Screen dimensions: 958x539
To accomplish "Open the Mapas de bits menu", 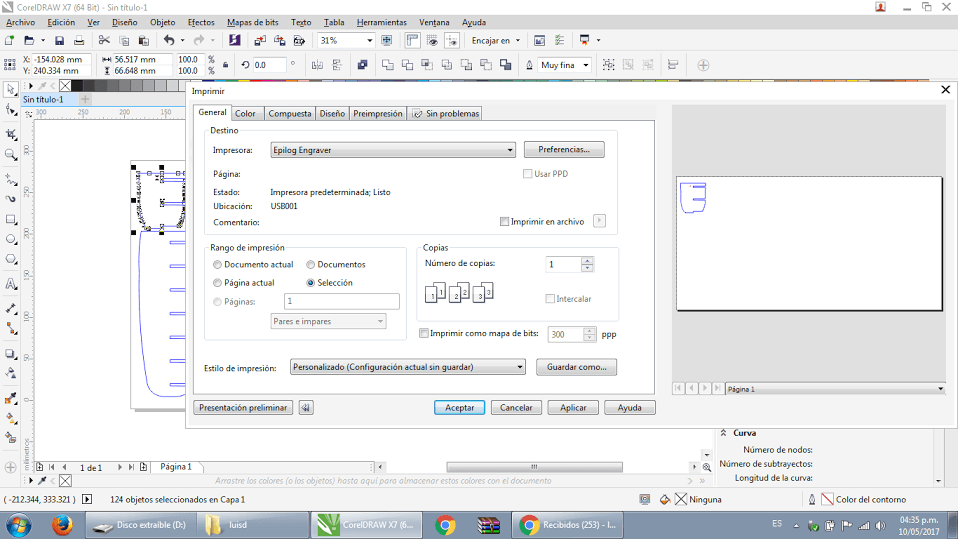I will [252, 23].
